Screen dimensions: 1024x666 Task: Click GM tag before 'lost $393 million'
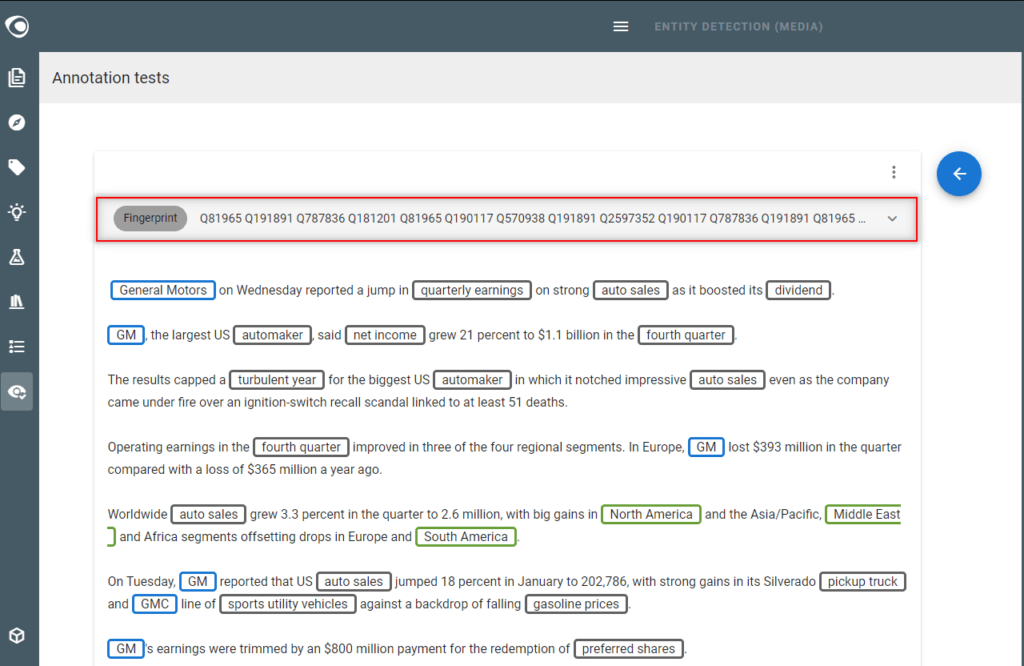(x=706, y=447)
